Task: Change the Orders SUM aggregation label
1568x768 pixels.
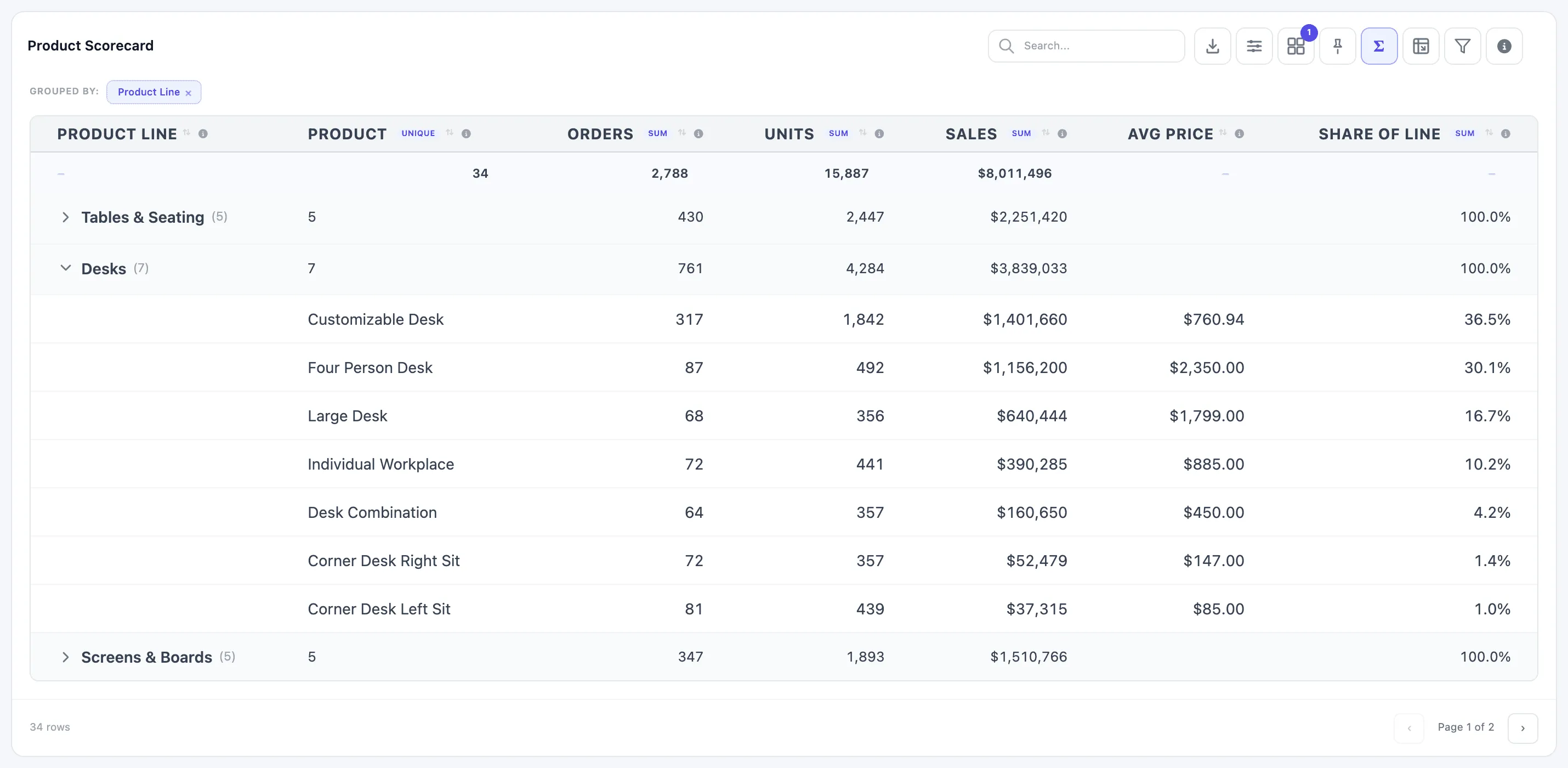Action: [657, 133]
